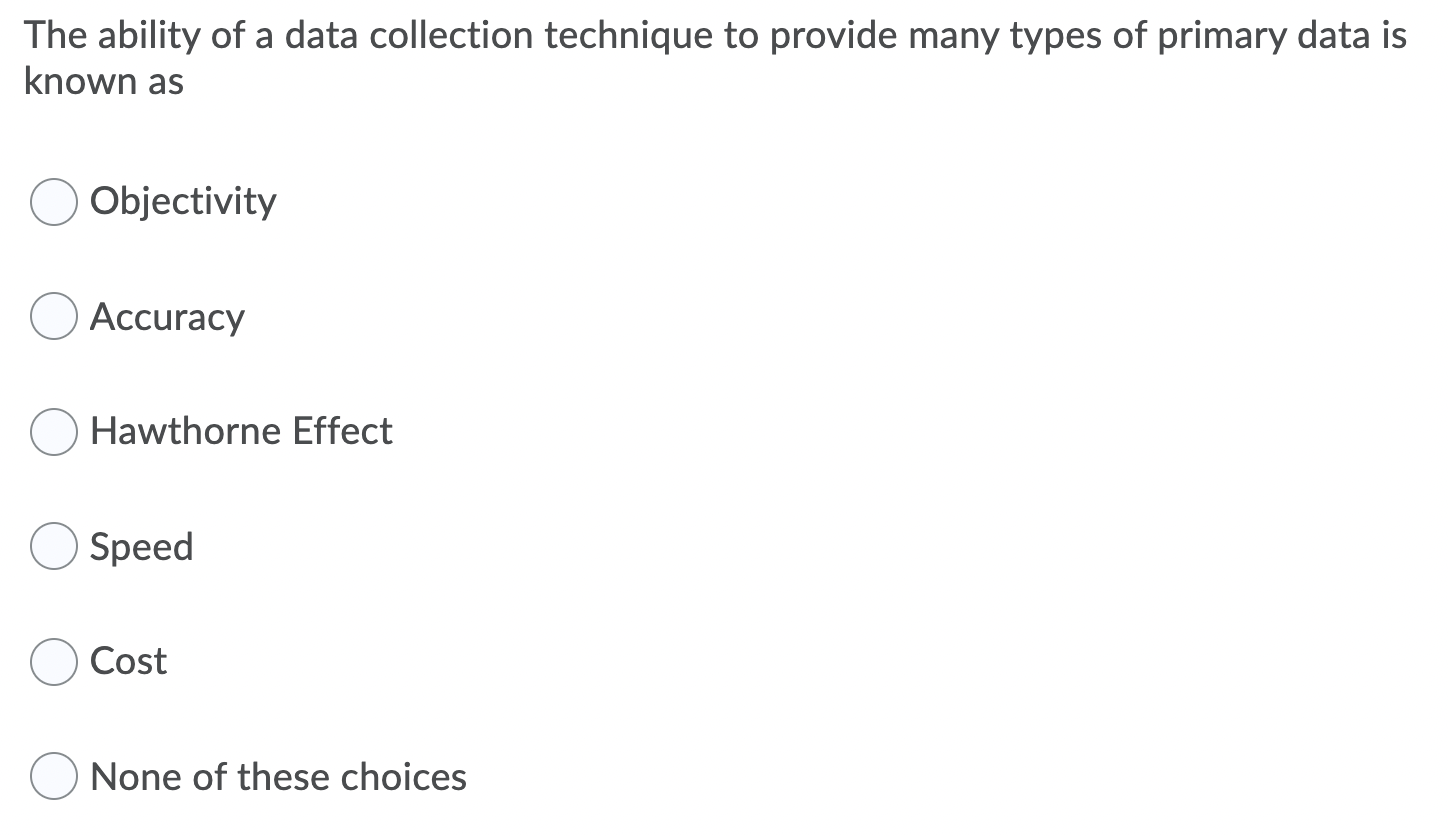1448x836 pixels.
Task: Click the empty circle beside Hawthorne Effect
Action: [53, 431]
